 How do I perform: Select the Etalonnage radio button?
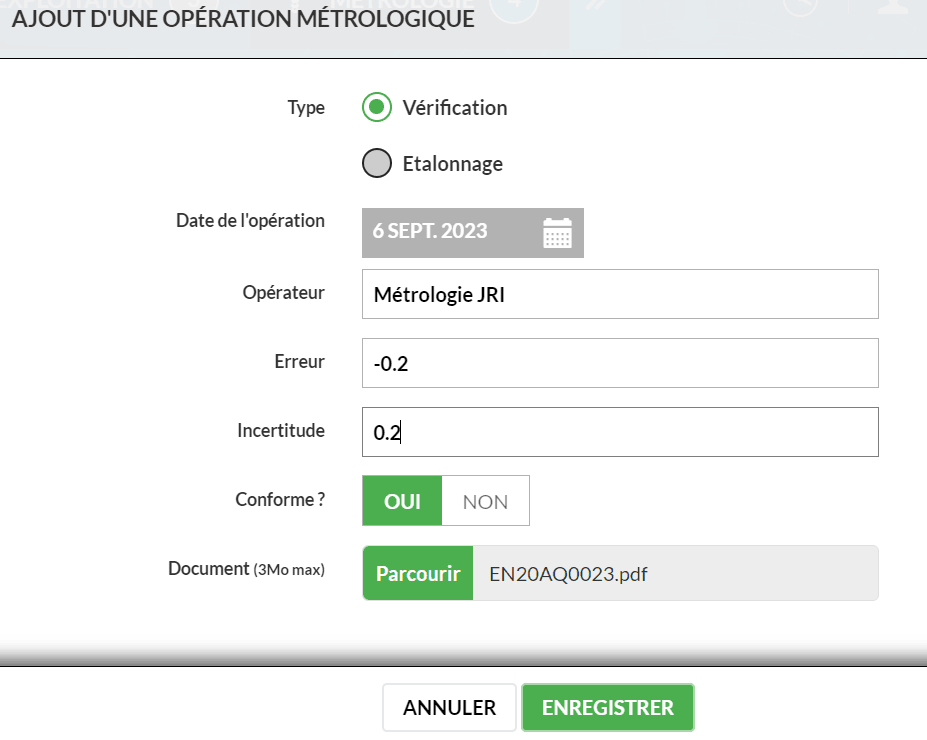377,163
